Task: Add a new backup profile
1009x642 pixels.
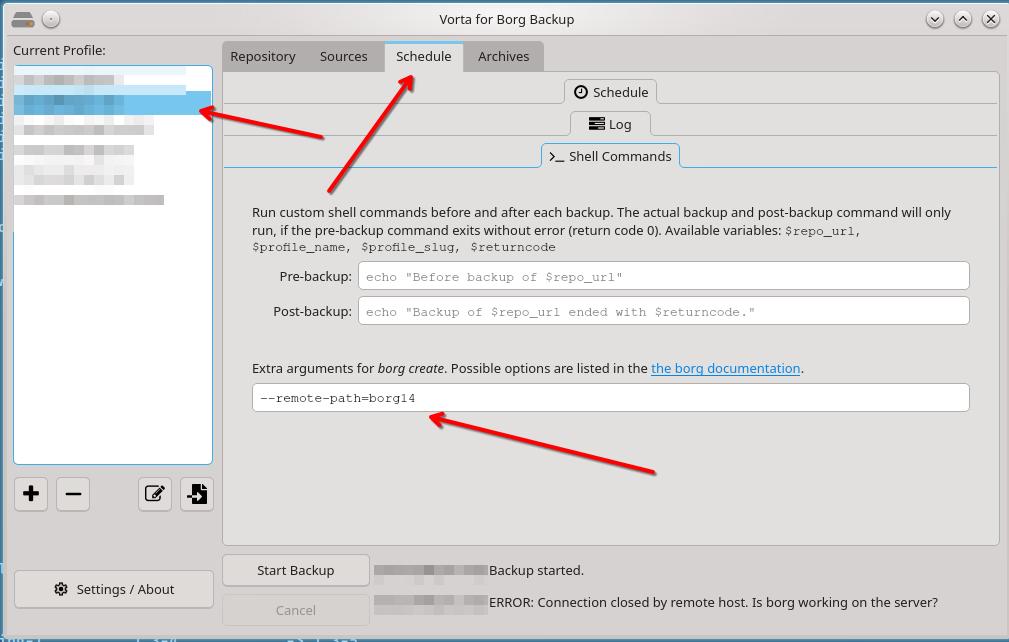Action: tap(31, 494)
